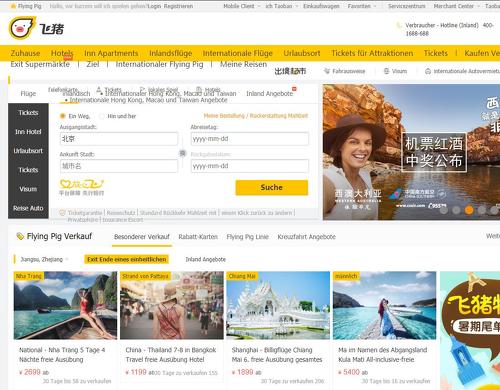This screenshot has width=500, height=390.
Task: Open the Nha Trang deal image
Action: coord(65,305)
